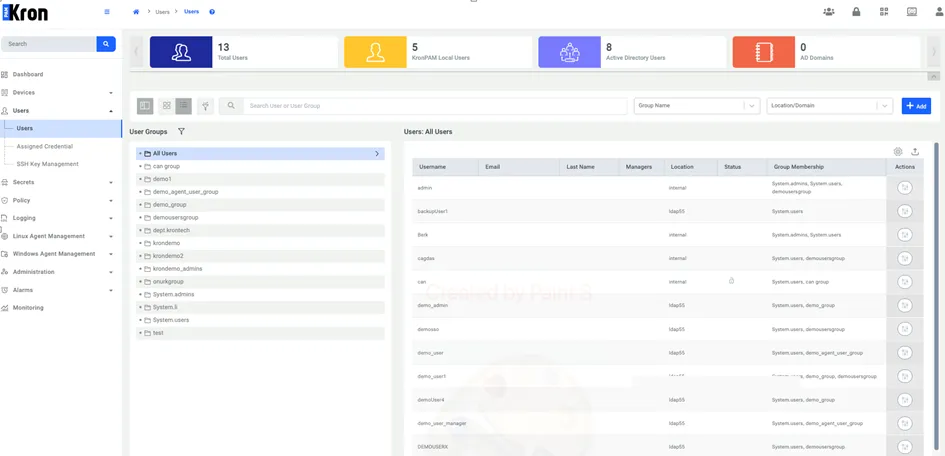The image size is (945, 456).
Task: Open the QR code icon in header
Action: (884, 11)
